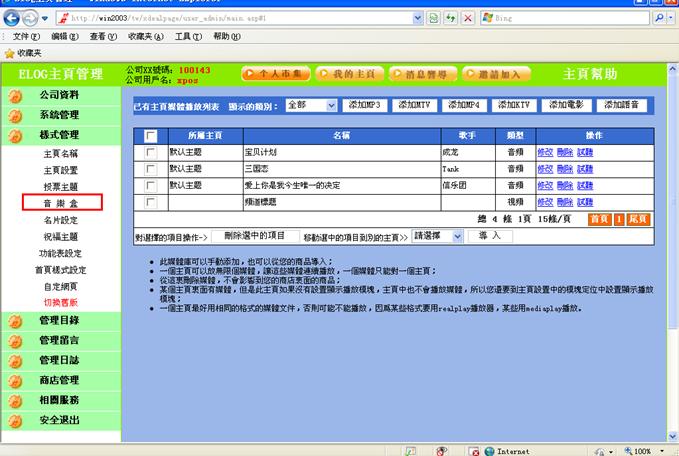This screenshot has width=679, height=456.
Task: Click the Favorites star icon
Action: [x=9, y=52]
